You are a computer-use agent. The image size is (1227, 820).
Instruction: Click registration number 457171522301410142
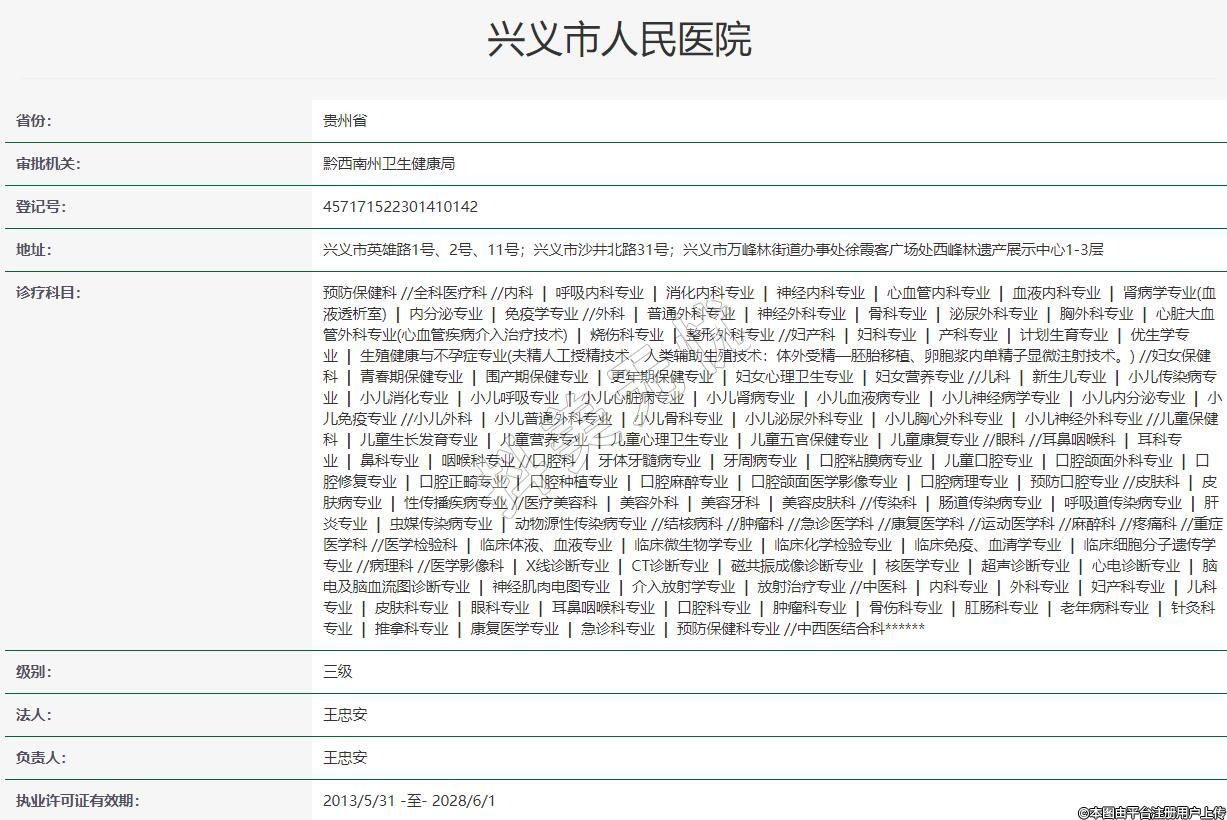400,207
